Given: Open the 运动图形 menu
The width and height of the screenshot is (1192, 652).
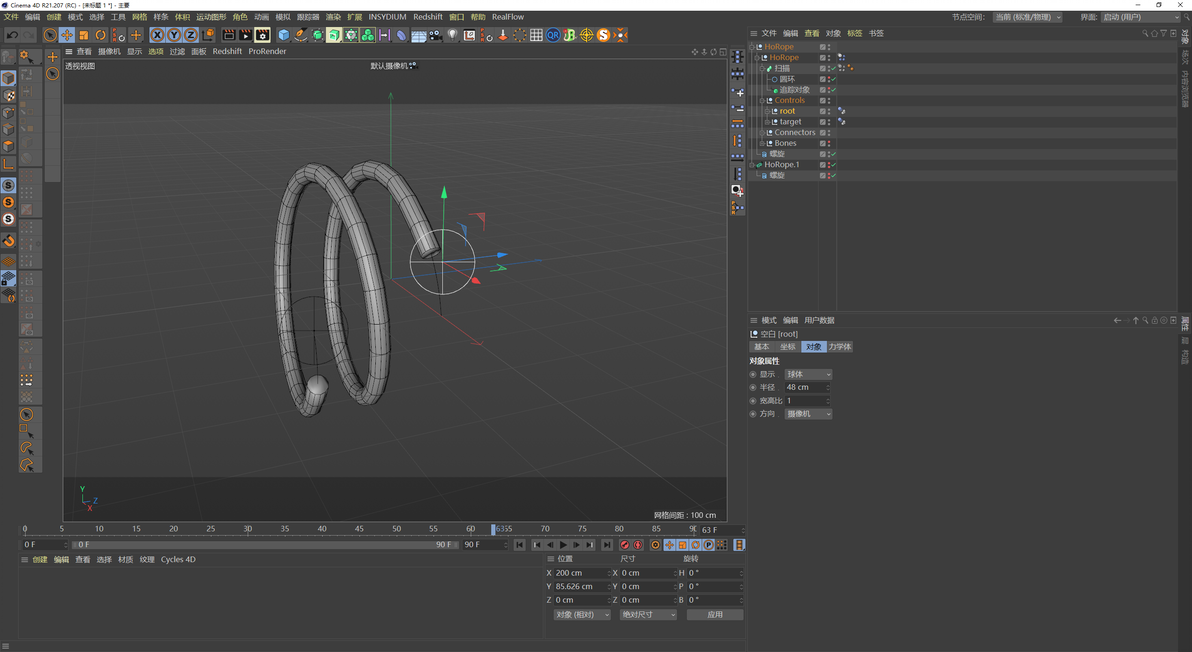Looking at the screenshot, I should [211, 17].
